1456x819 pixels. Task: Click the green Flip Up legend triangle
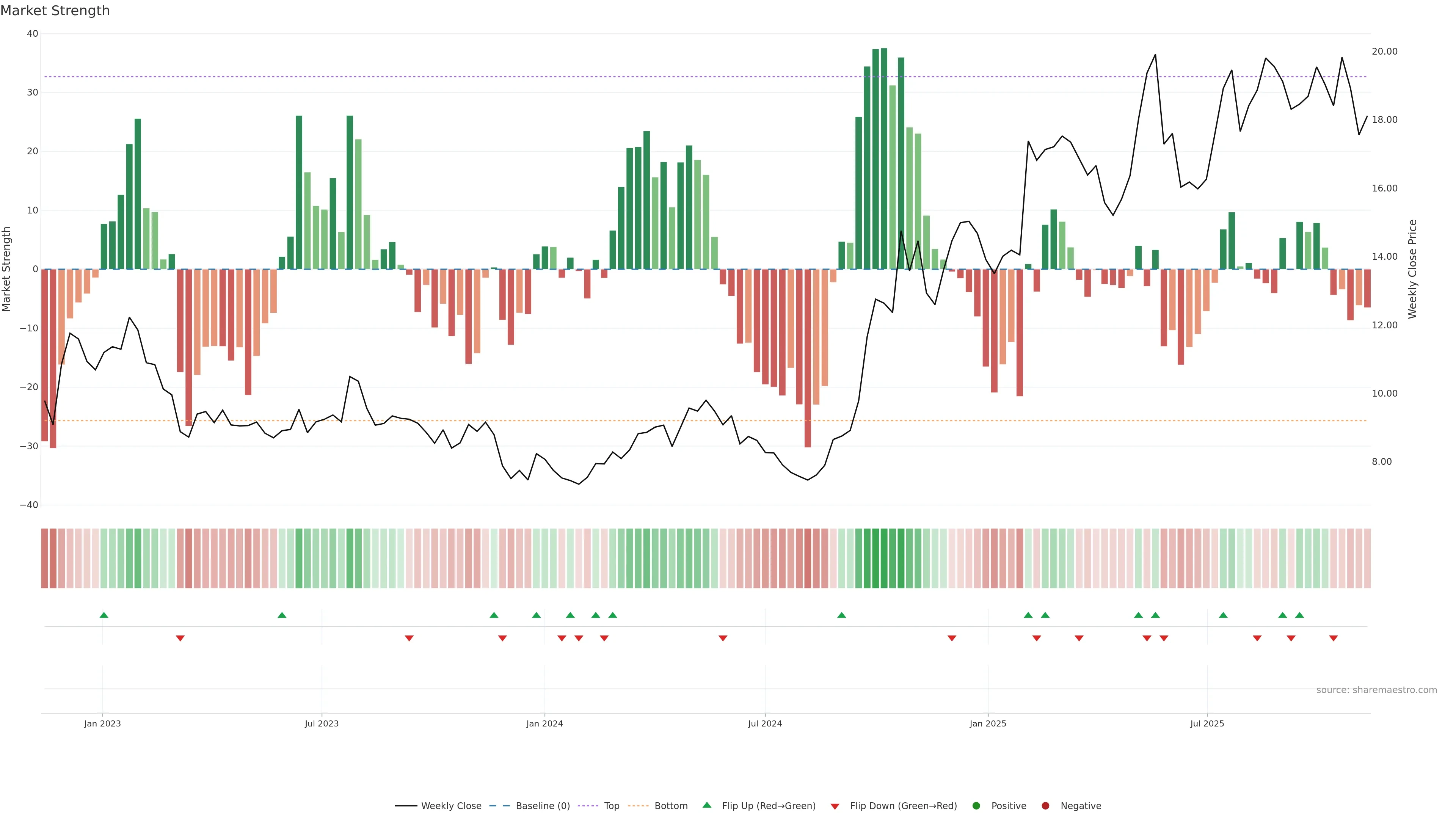click(706, 805)
